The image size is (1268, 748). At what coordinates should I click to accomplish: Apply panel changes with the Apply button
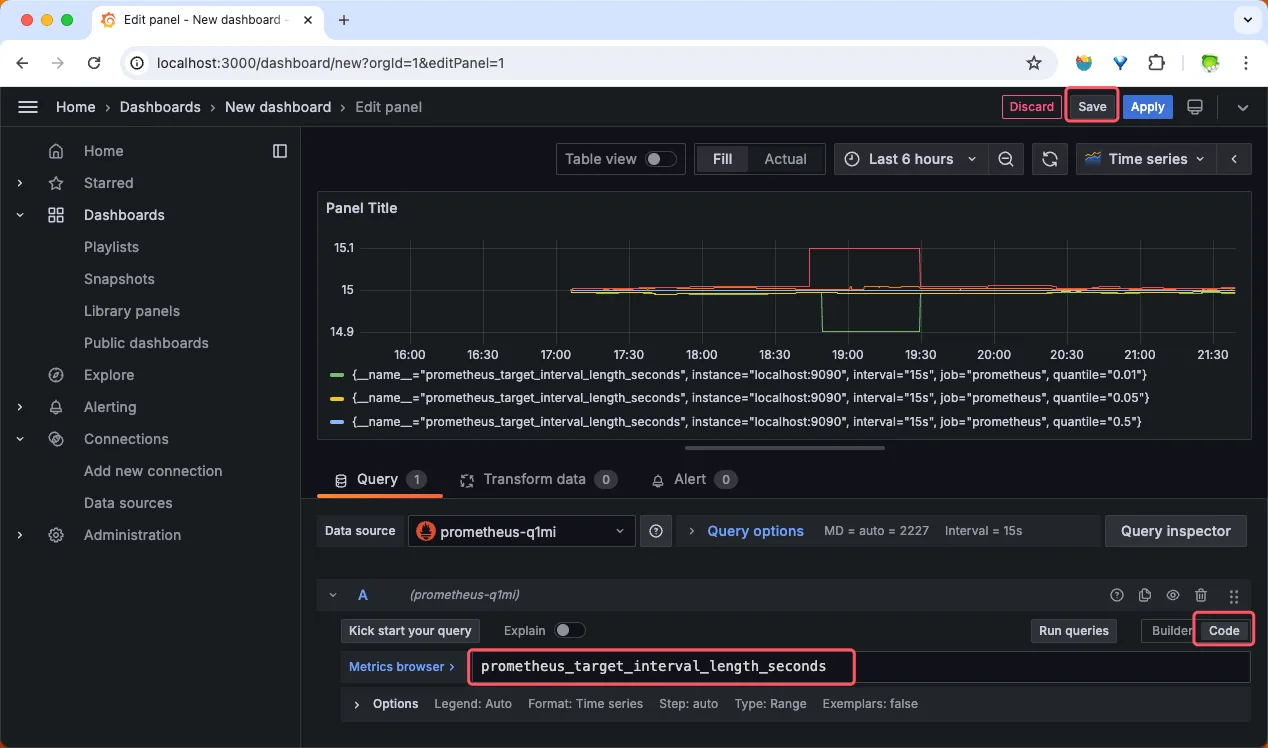tap(1147, 107)
